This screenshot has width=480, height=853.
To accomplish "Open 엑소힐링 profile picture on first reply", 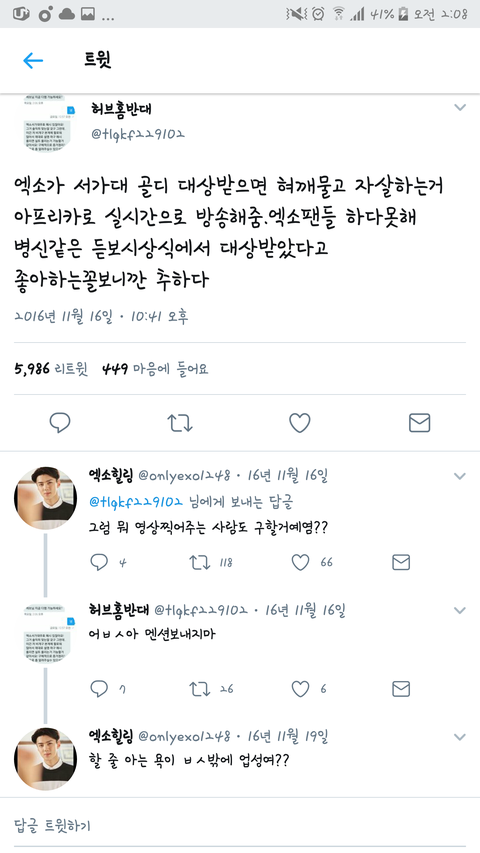I will click(45, 498).
